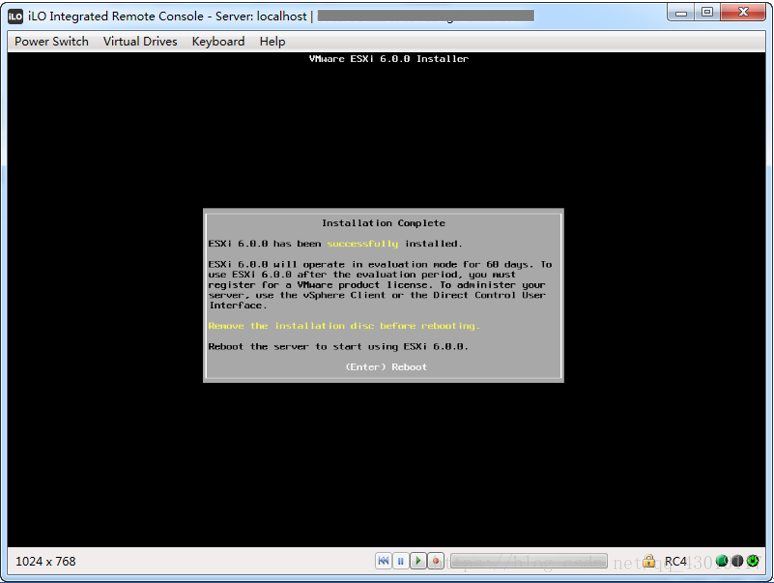
Task: Click the iLO logo in title bar
Action: click(15, 16)
